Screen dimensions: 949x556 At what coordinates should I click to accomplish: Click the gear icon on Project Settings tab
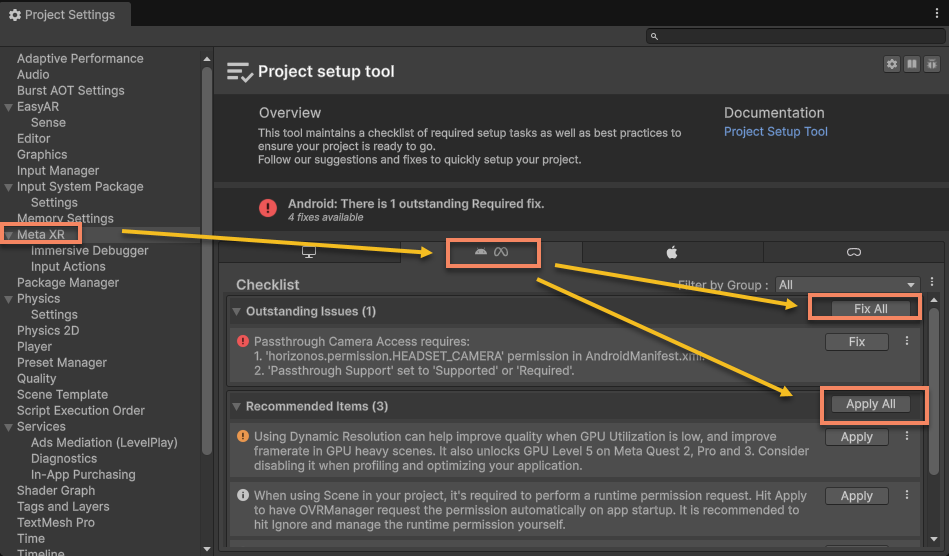click(x=15, y=15)
